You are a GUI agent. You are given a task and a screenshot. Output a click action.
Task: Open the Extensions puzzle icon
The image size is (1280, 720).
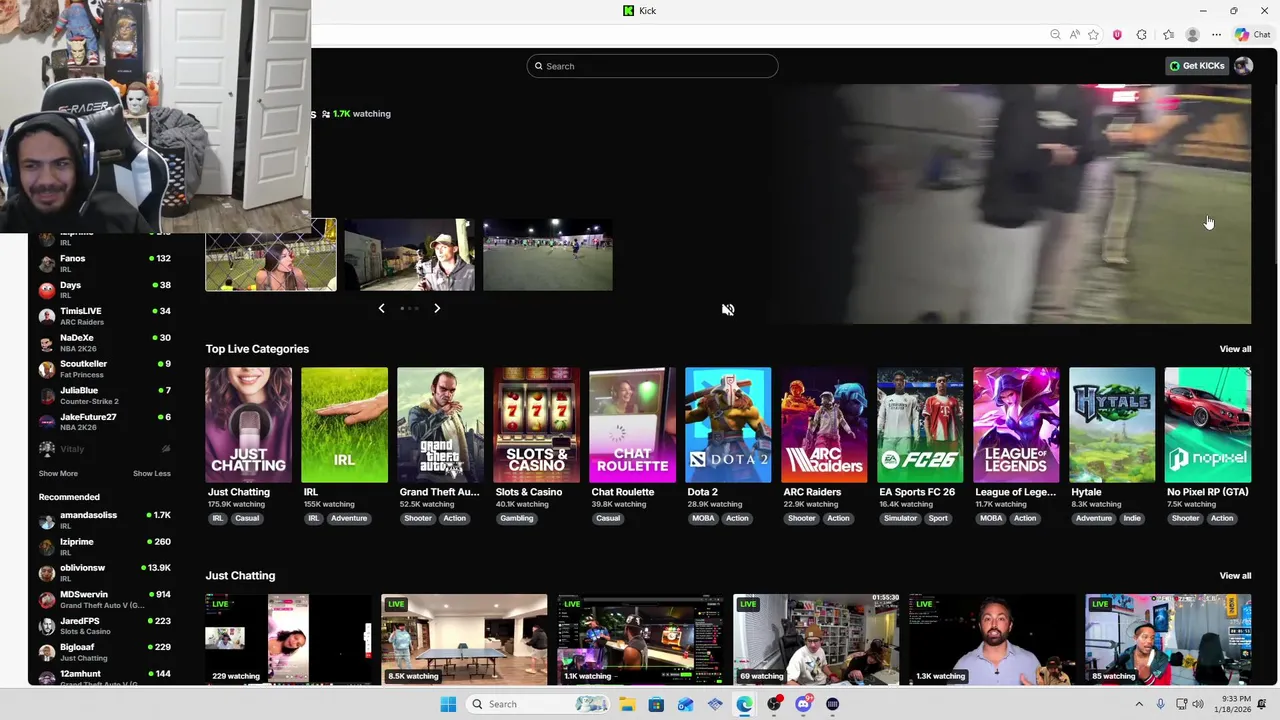tap(1141, 35)
